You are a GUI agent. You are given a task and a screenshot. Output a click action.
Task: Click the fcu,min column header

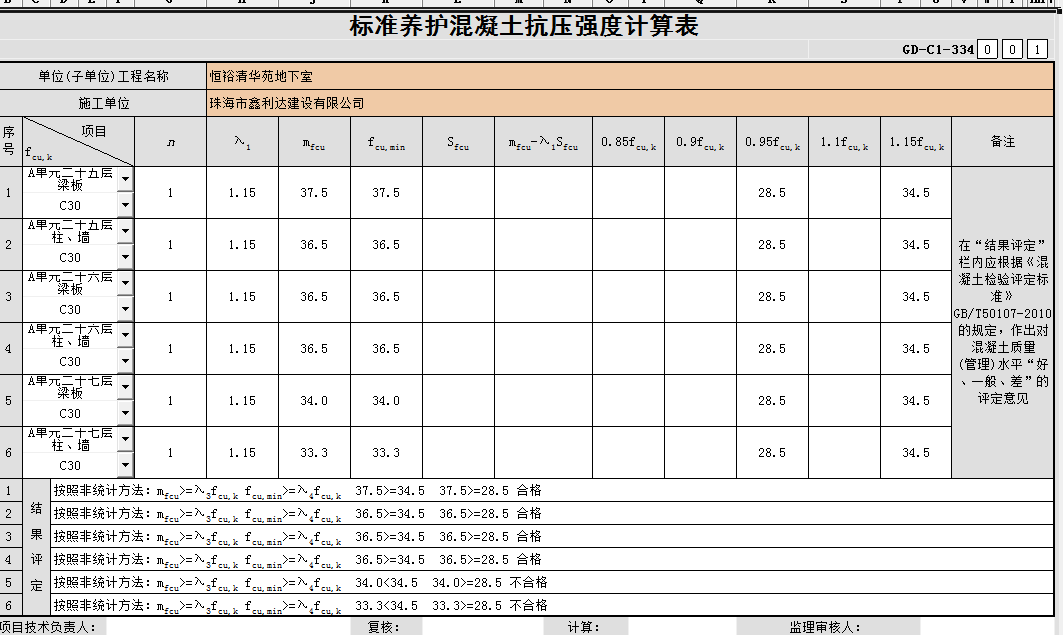click(386, 142)
